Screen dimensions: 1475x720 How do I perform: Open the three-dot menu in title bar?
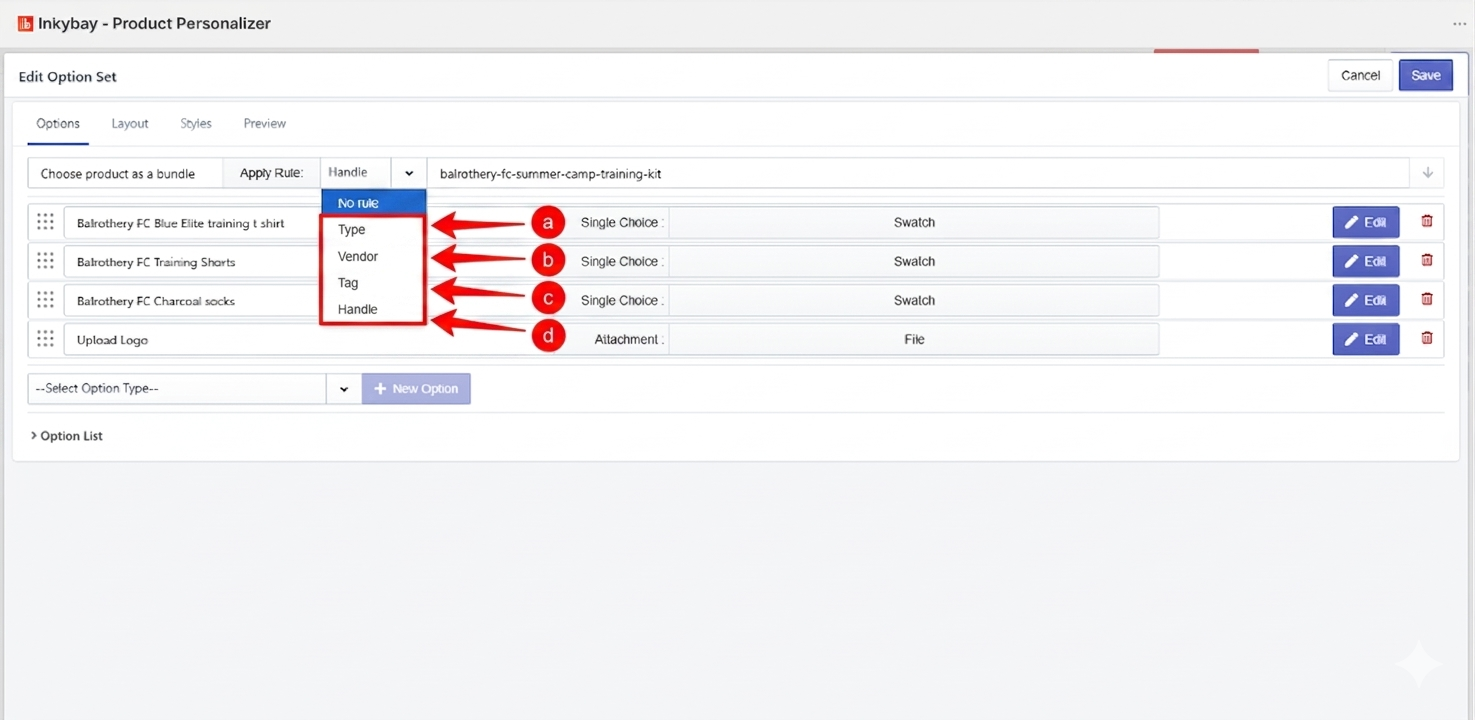[1460, 24]
